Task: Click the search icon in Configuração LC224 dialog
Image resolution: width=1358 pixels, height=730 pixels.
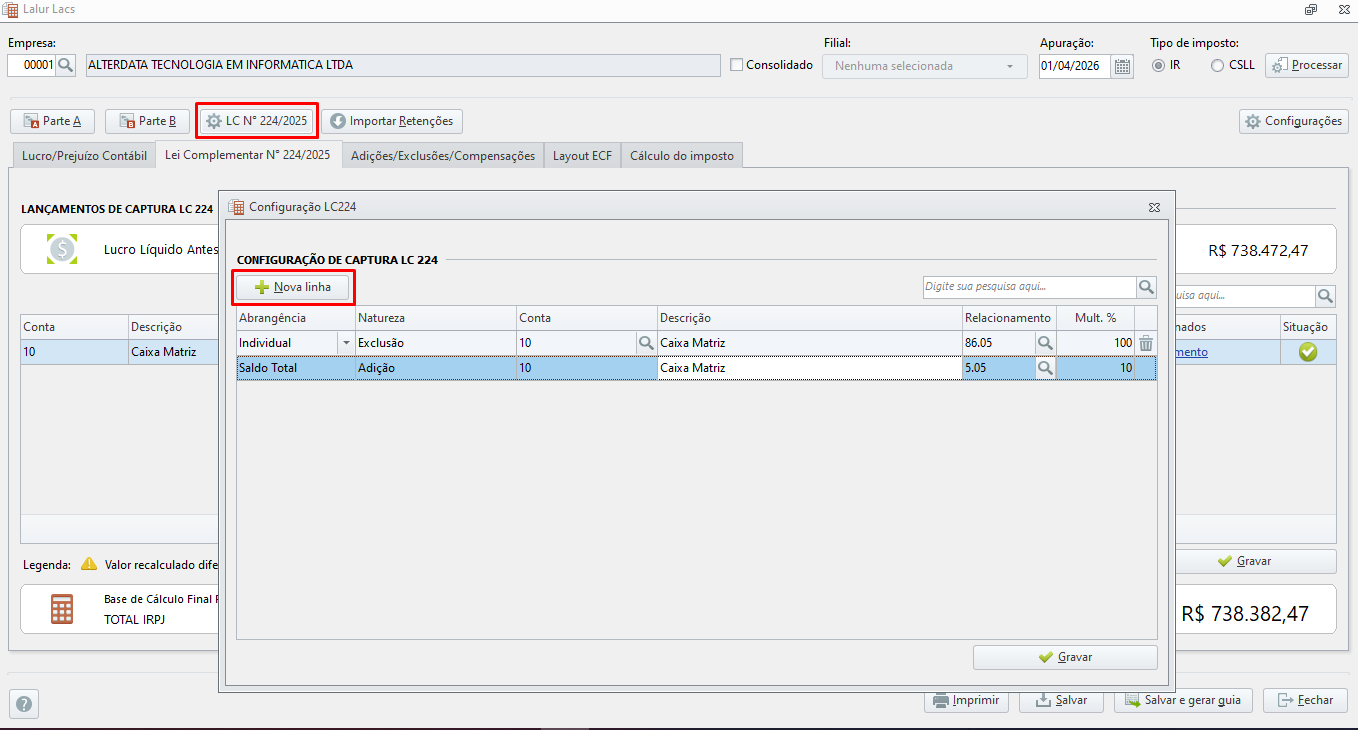Action: pyautogui.click(x=1146, y=287)
